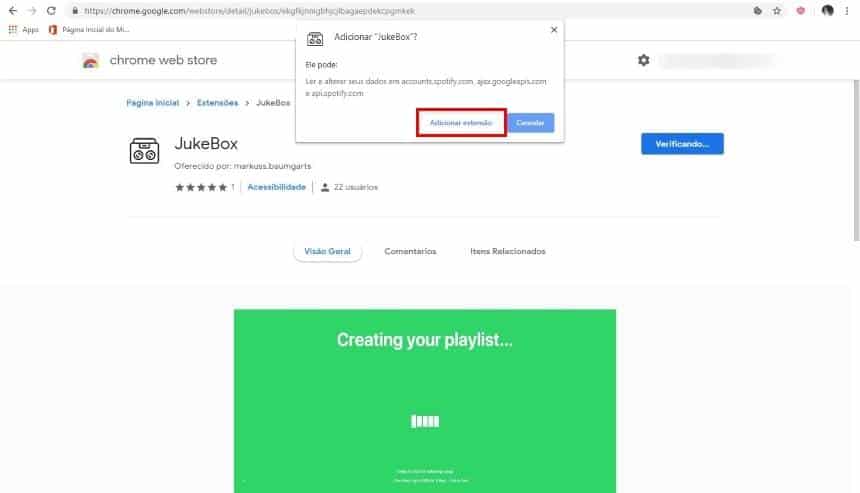Click the chrome web store title text
Viewport: 860px width, 493px height.
[x=163, y=60]
